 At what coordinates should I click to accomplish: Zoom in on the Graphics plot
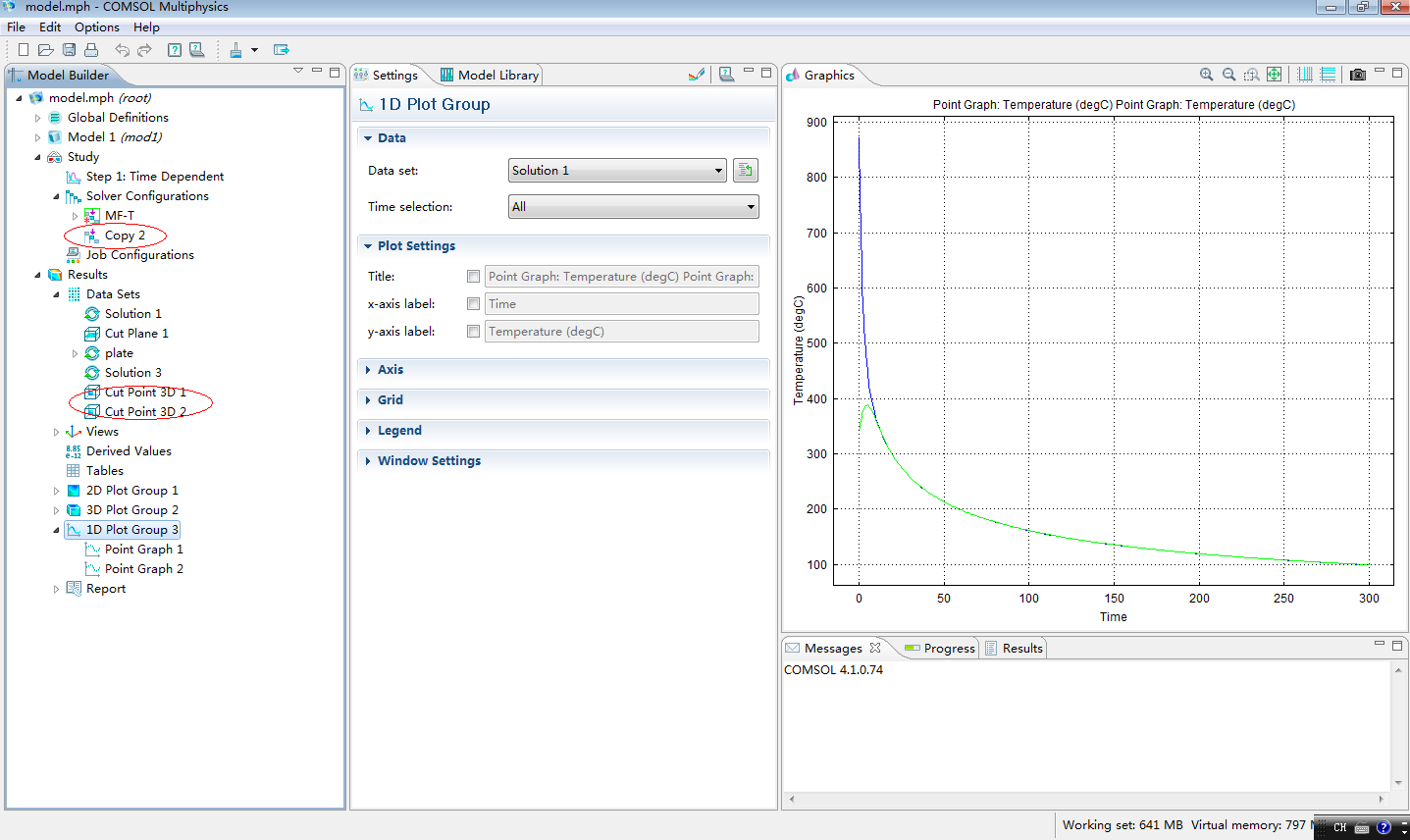point(1207,75)
